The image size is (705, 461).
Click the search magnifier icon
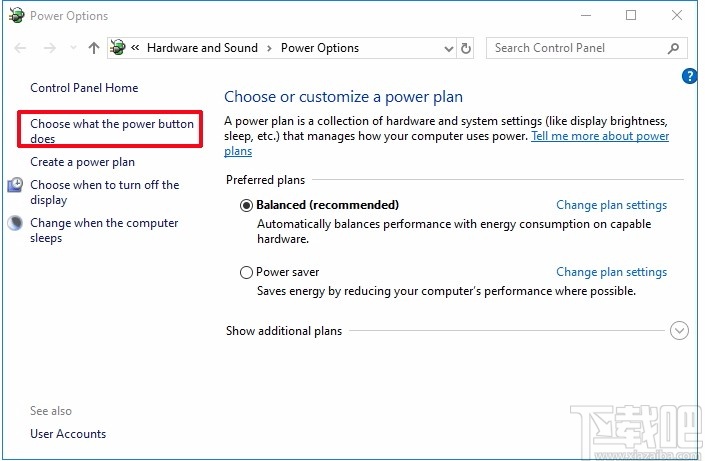(x=673, y=48)
